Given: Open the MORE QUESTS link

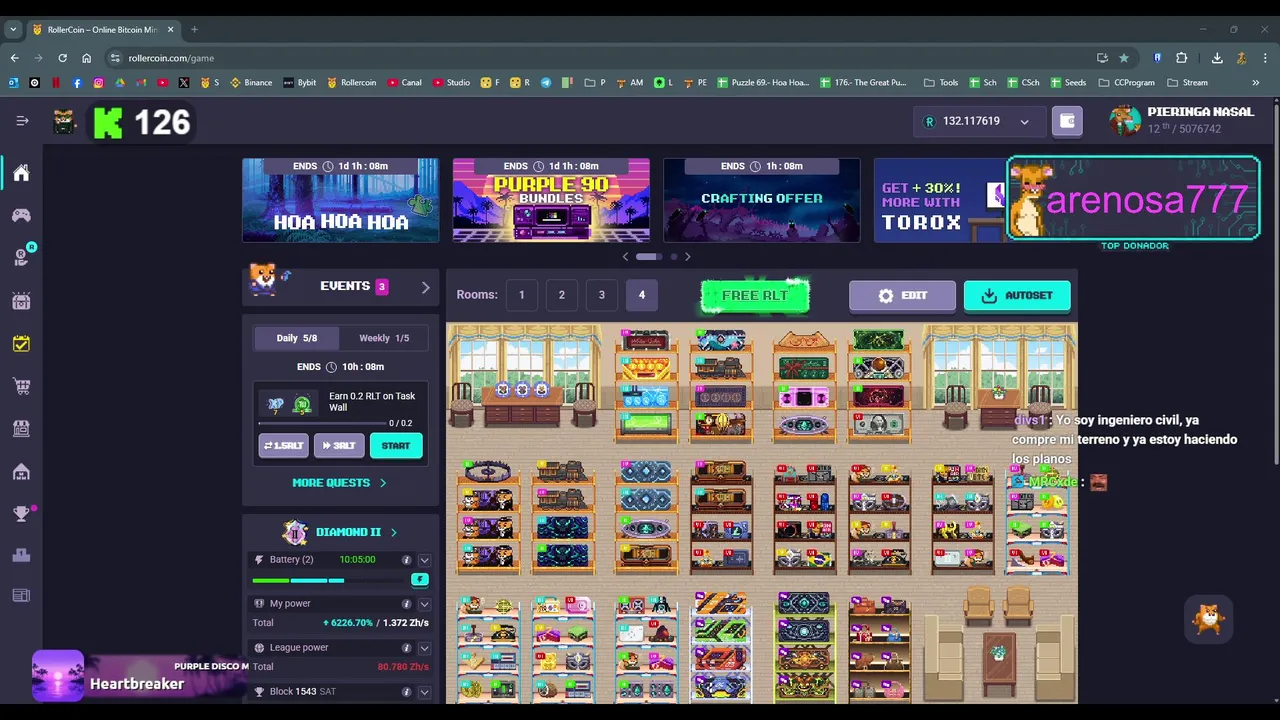Looking at the screenshot, I should [x=339, y=483].
